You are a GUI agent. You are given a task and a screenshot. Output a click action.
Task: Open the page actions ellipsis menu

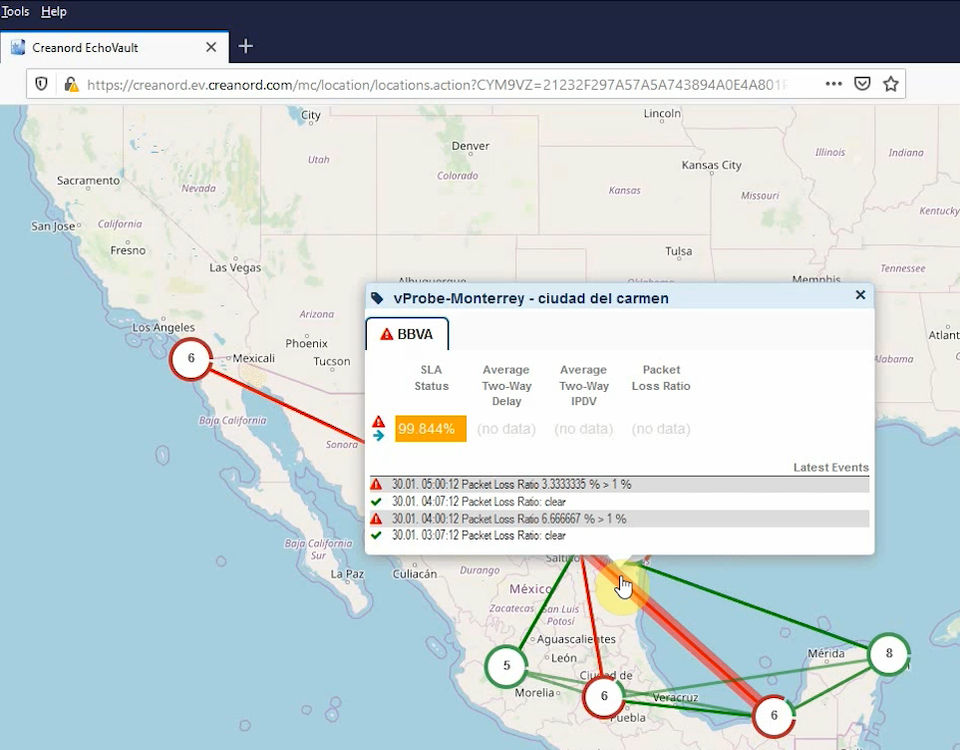833,84
